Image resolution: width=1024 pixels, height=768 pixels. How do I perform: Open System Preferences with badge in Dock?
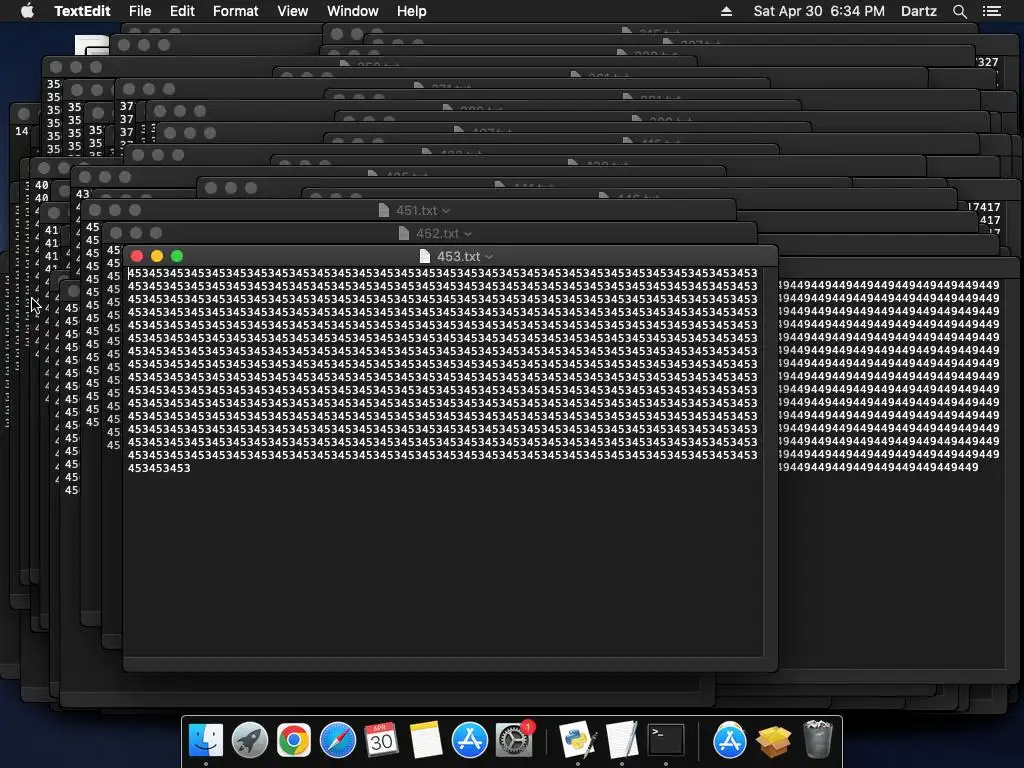514,740
